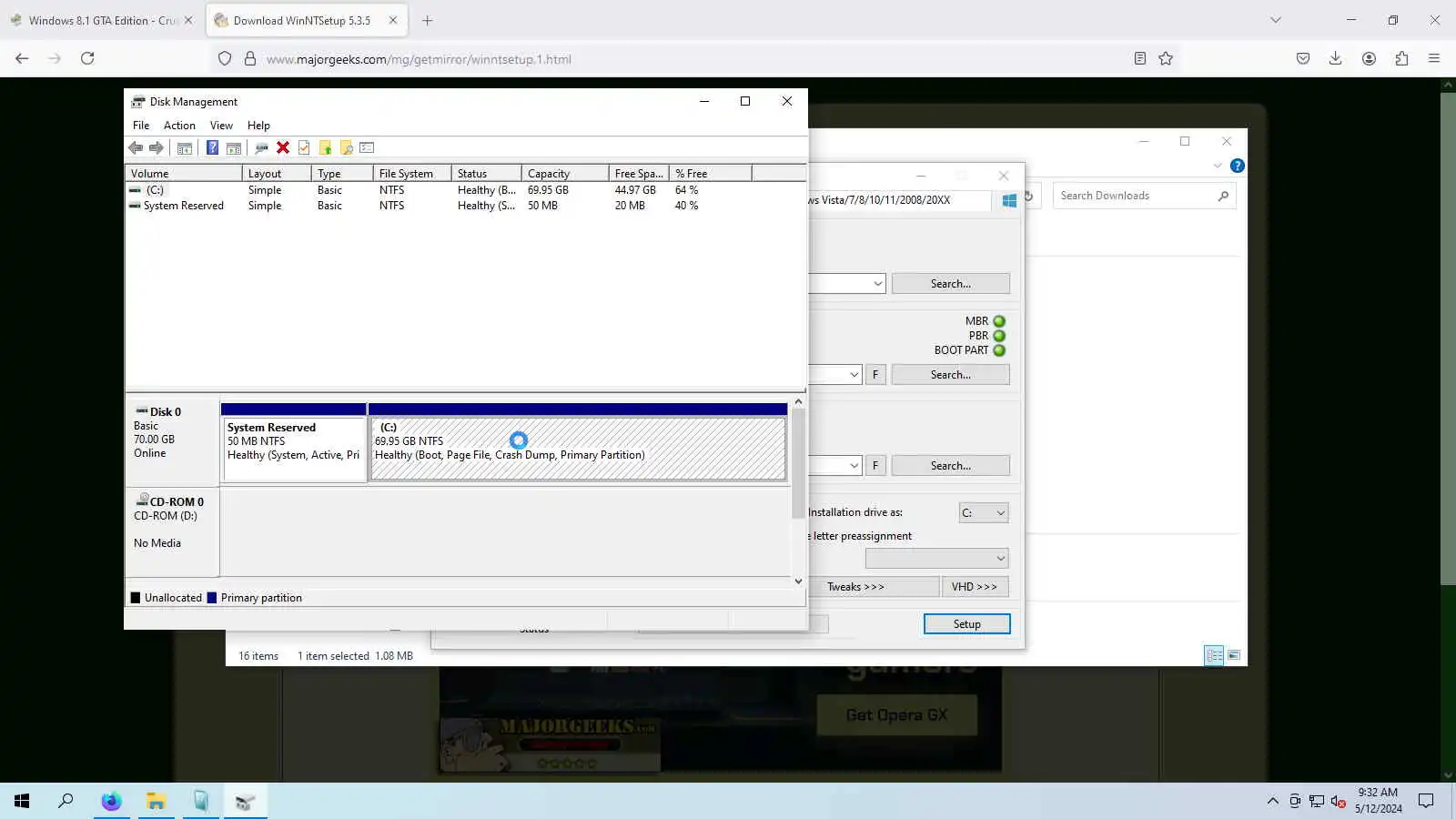This screenshot has width=1456, height=819.
Task: Open the Firefox account icon
Action: click(1369, 58)
